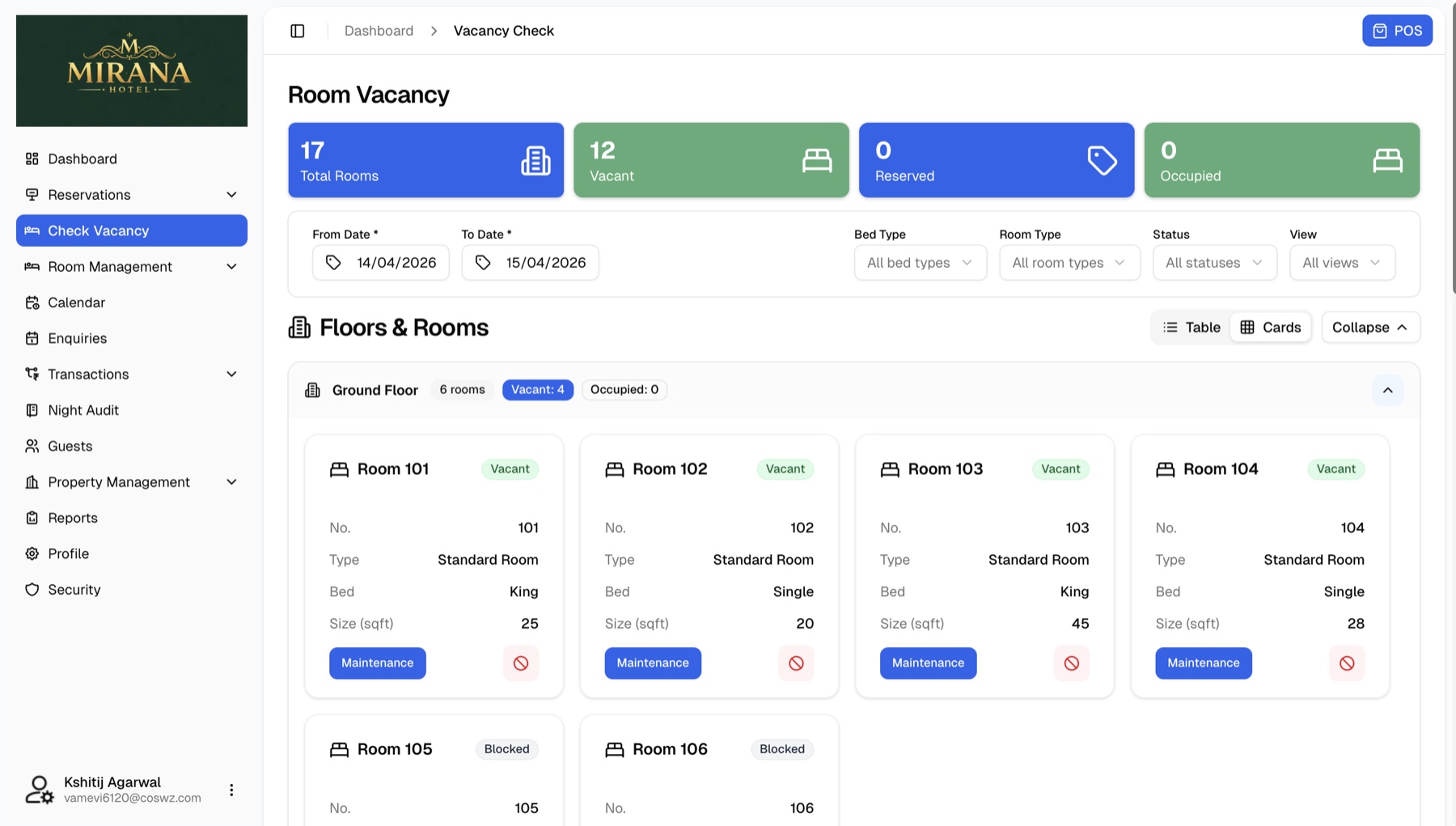The width and height of the screenshot is (1456, 826).
Task: Click the user avatar icon
Action: tap(39, 790)
